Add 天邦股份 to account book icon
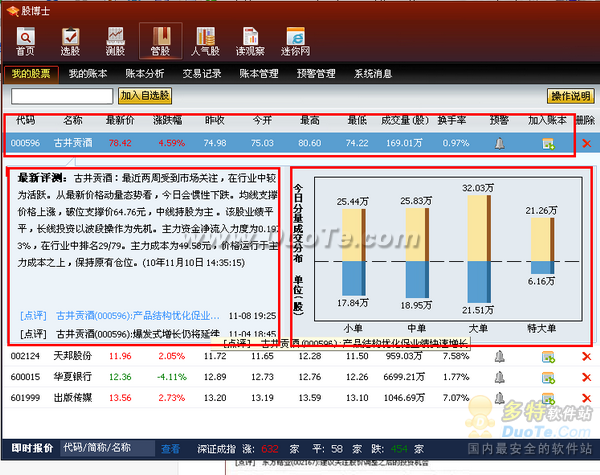600x475 pixels. pyautogui.click(x=548, y=357)
